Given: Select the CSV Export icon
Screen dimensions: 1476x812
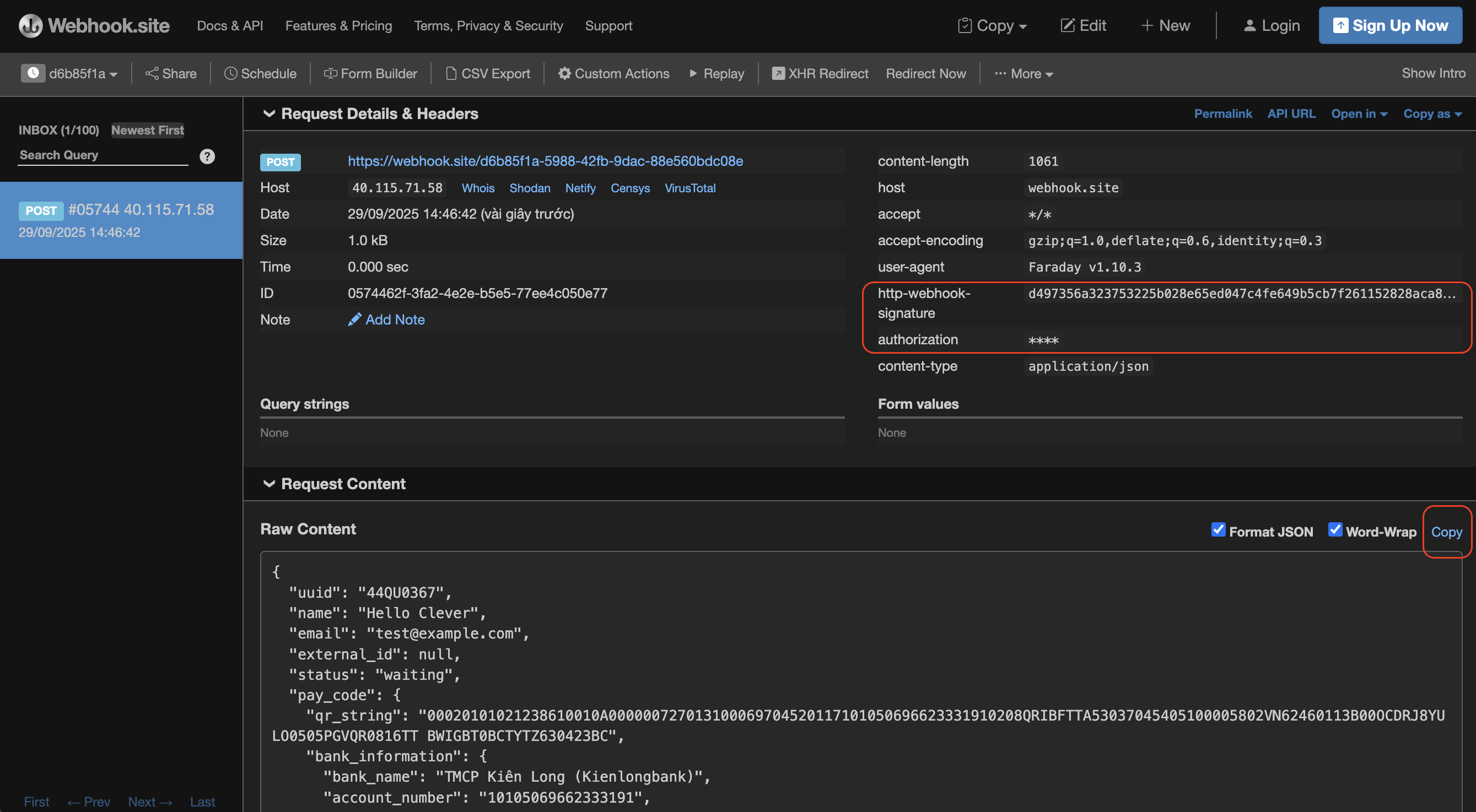Looking at the screenshot, I should click(450, 73).
